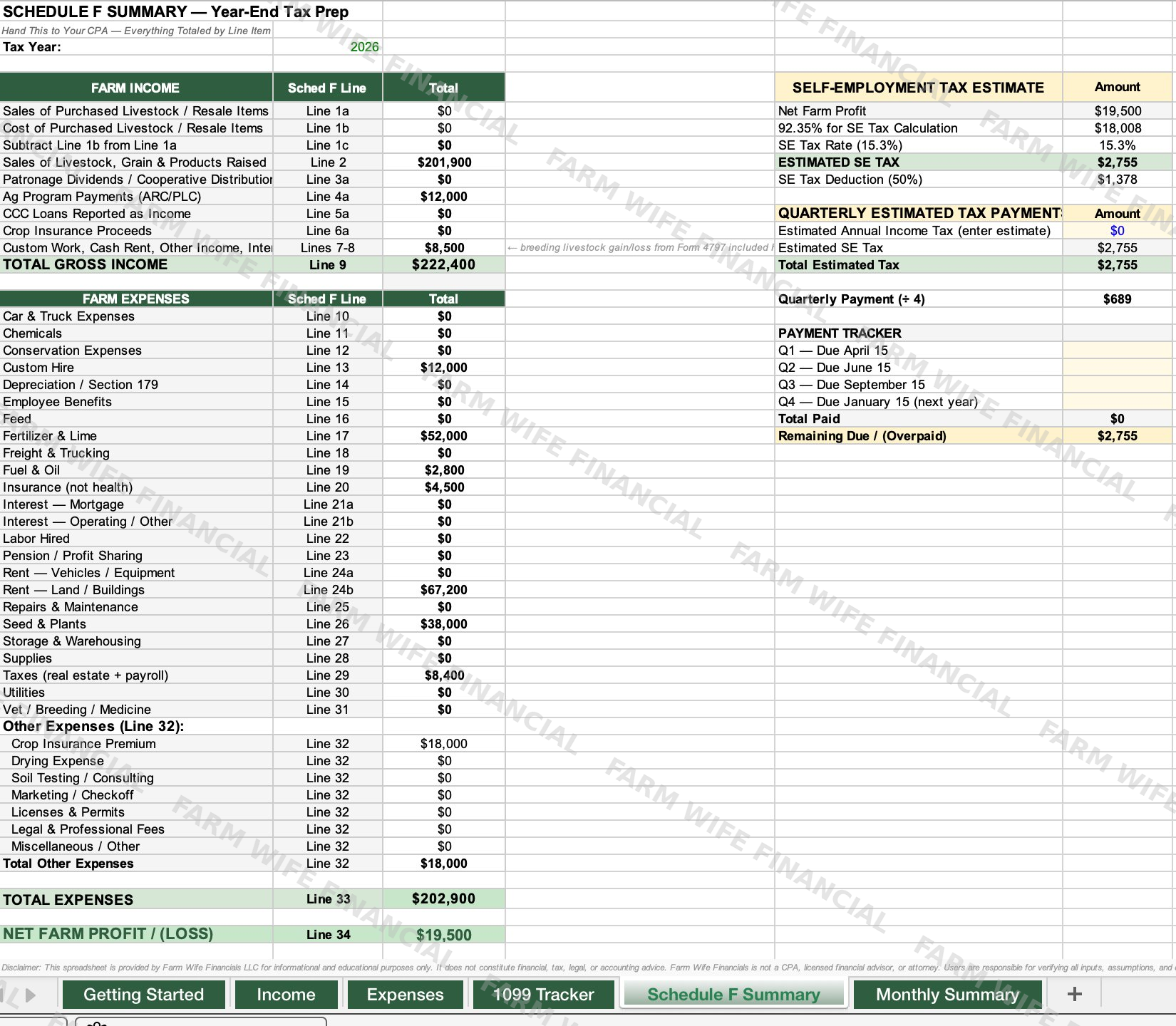
Task: Switch to the Income sheet tab
Action: 286,994
